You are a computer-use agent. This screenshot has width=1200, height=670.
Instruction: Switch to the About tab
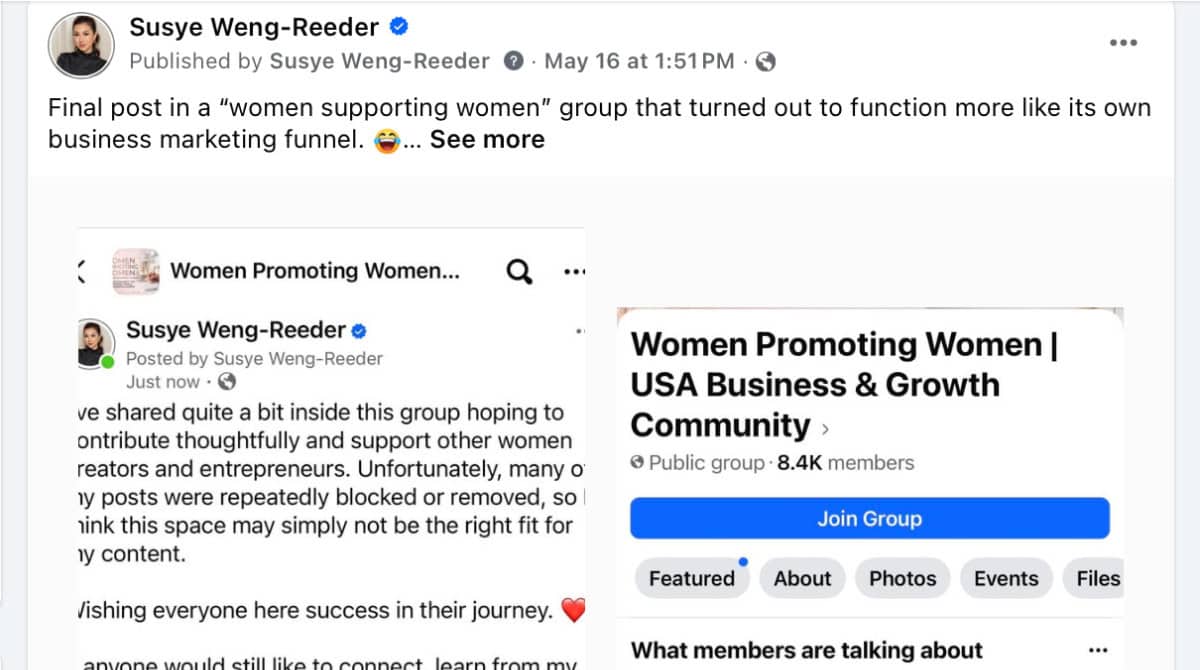click(x=802, y=578)
